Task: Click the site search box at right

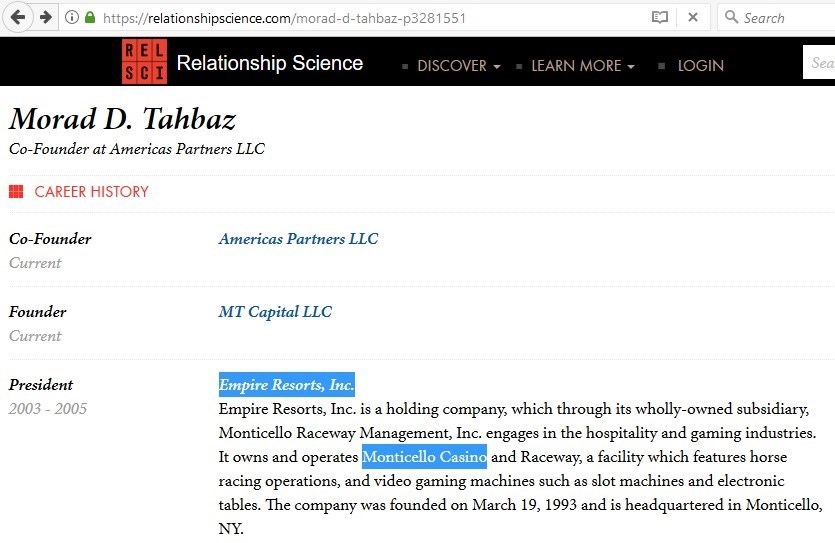Action: point(820,63)
